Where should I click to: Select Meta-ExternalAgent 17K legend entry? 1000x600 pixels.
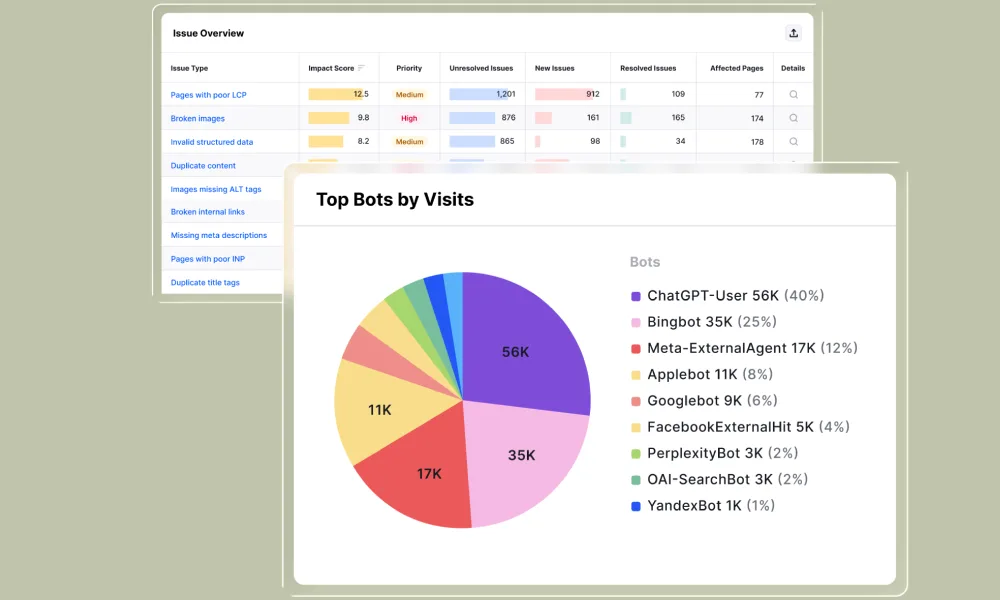(x=744, y=348)
